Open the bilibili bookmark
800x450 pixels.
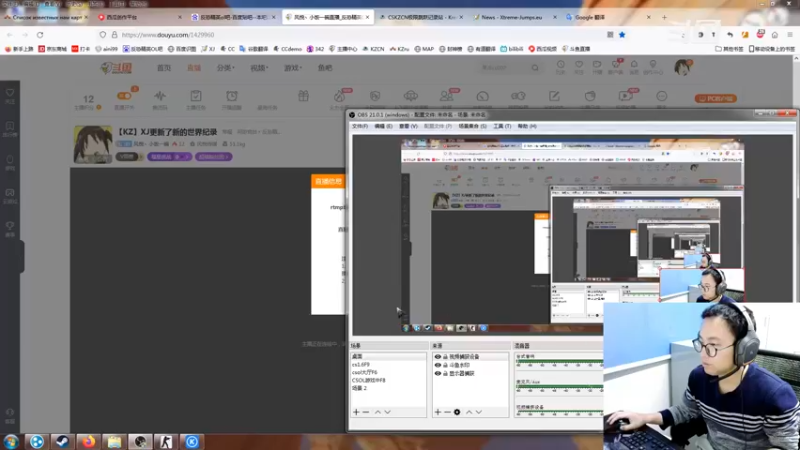click(x=512, y=49)
